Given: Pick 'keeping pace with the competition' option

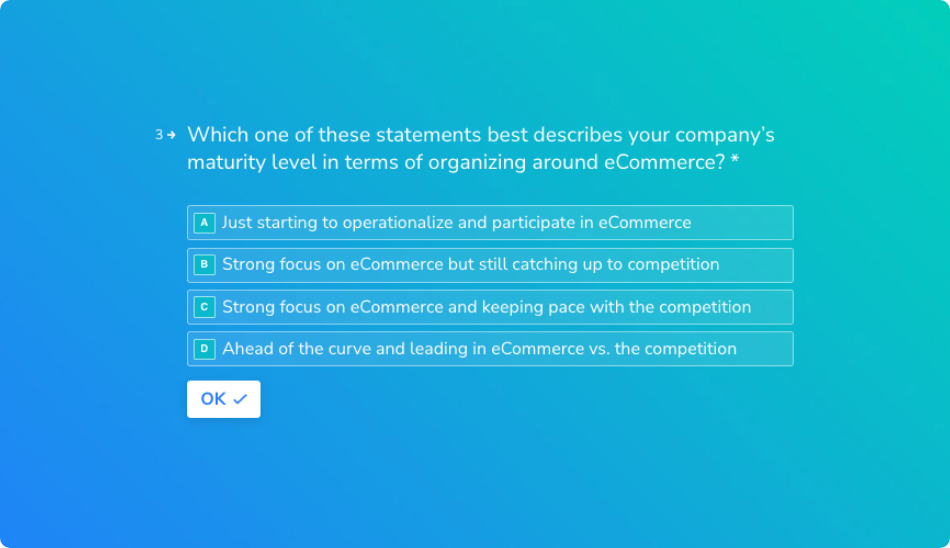Looking at the screenshot, I should [490, 307].
